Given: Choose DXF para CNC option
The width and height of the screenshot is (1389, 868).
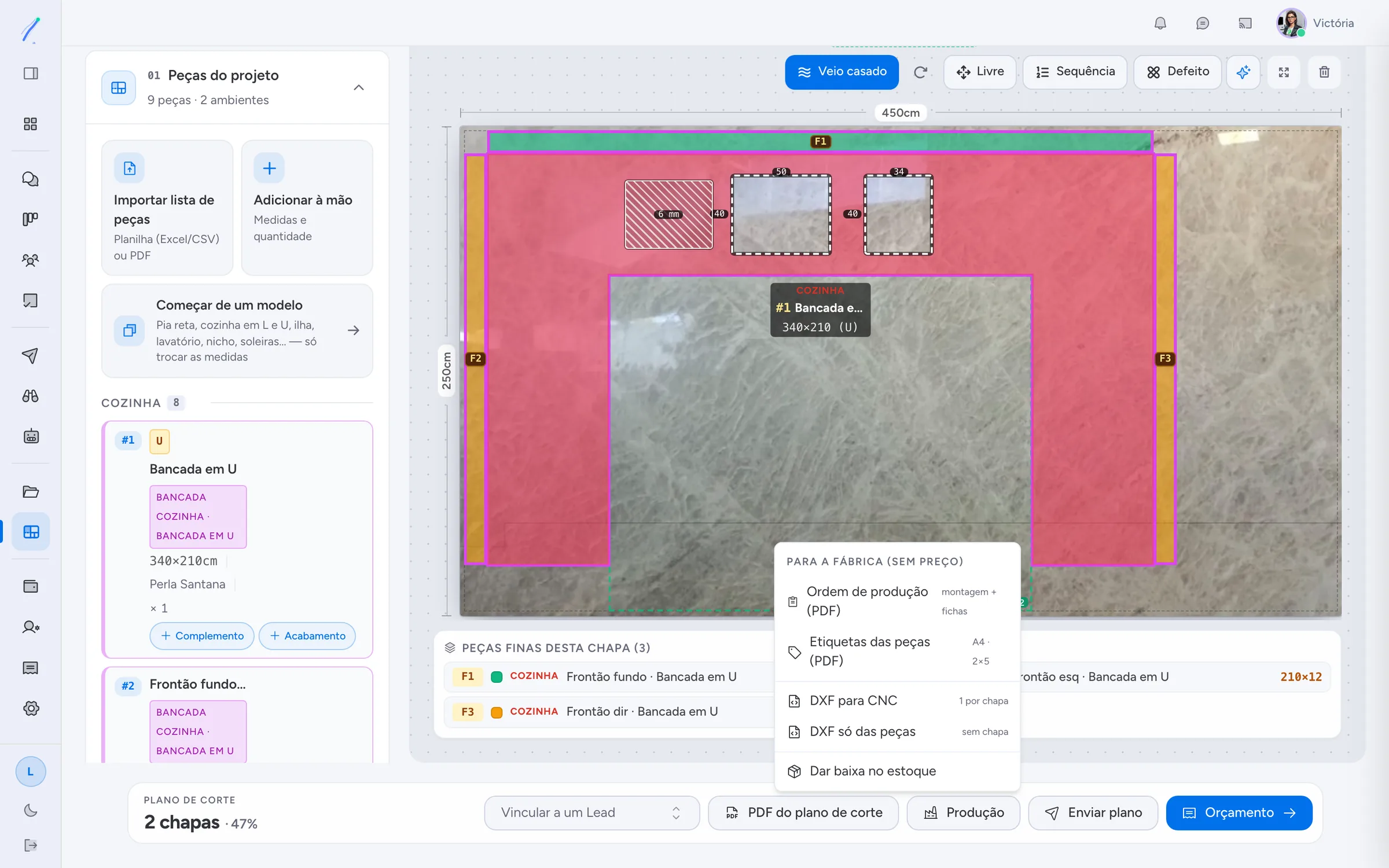Looking at the screenshot, I should (x=897, y=700).
